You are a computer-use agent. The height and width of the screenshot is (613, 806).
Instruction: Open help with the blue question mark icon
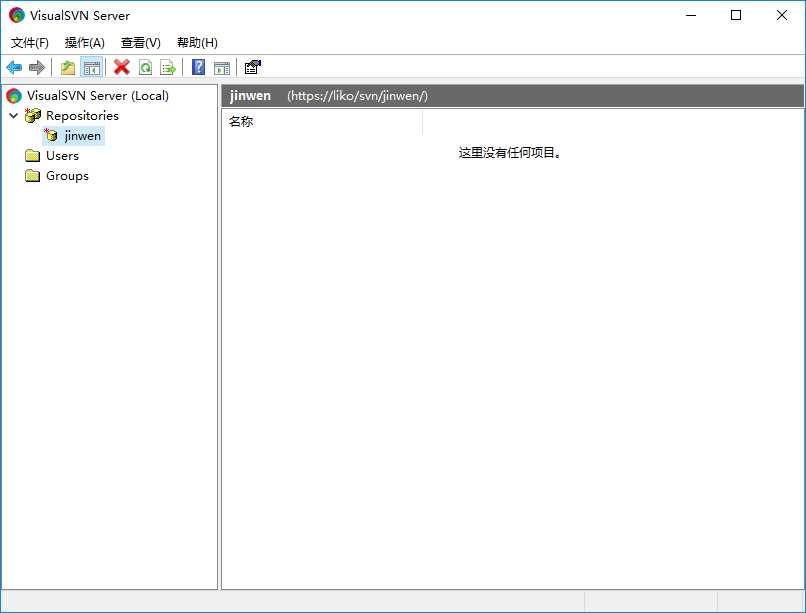coord(198,67)
